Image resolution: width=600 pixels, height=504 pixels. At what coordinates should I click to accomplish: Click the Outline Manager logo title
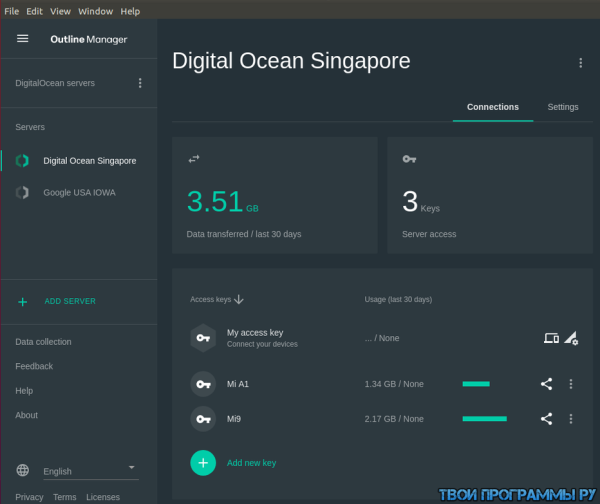(89, 39)
